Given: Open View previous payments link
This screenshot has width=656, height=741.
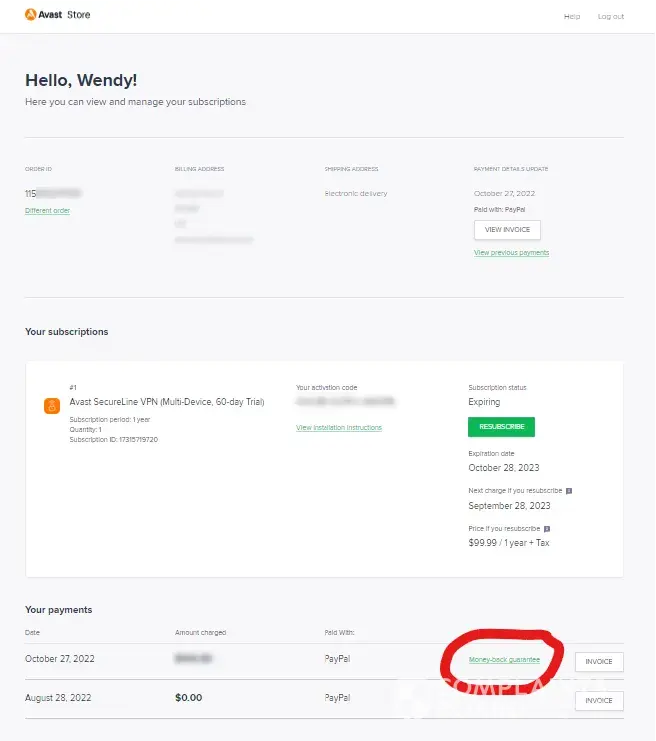Looking at the screenshot, I should click(x=511, y=253).
